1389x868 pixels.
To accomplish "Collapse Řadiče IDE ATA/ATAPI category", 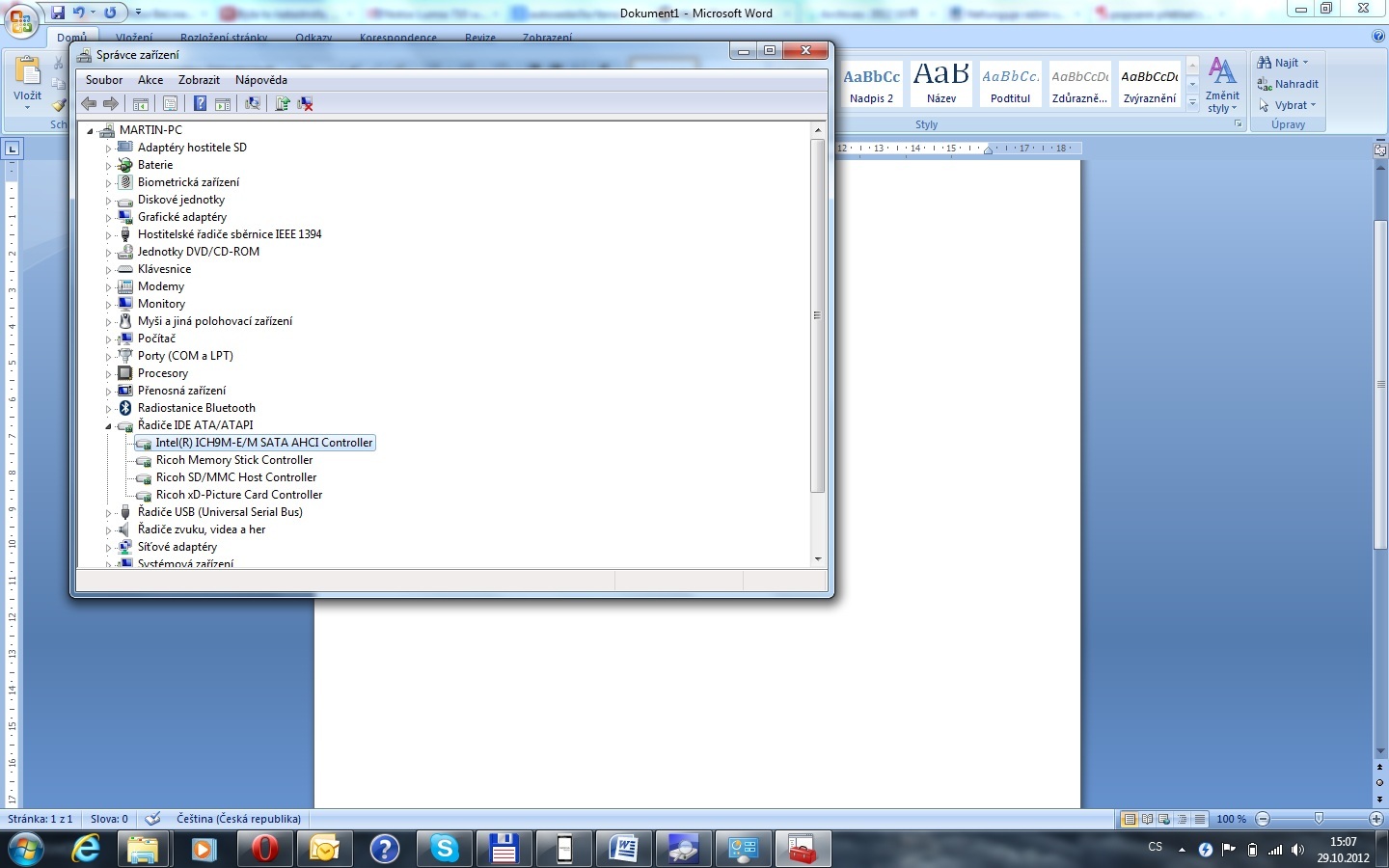I will coord(108,425).
